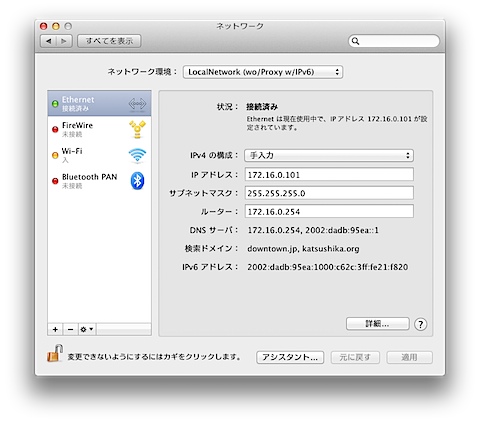Click the 元に戻す revert button
Viewport: 478px width, 424px height.
(355, 357)
